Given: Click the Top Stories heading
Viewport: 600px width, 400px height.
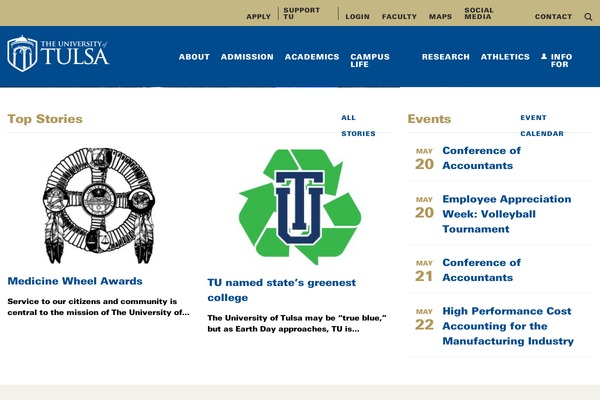Looking at the screenshot, I should pos(45,119).
